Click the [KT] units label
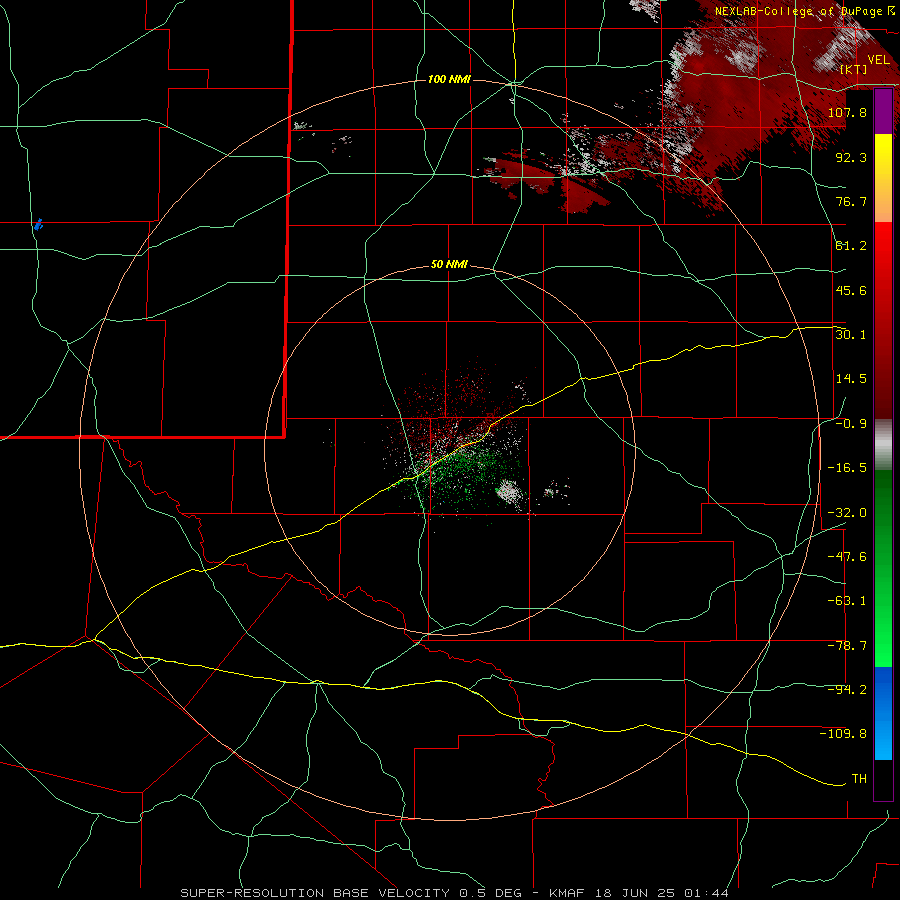The width and height of the screenshot is (900, 900). point(854,69)
